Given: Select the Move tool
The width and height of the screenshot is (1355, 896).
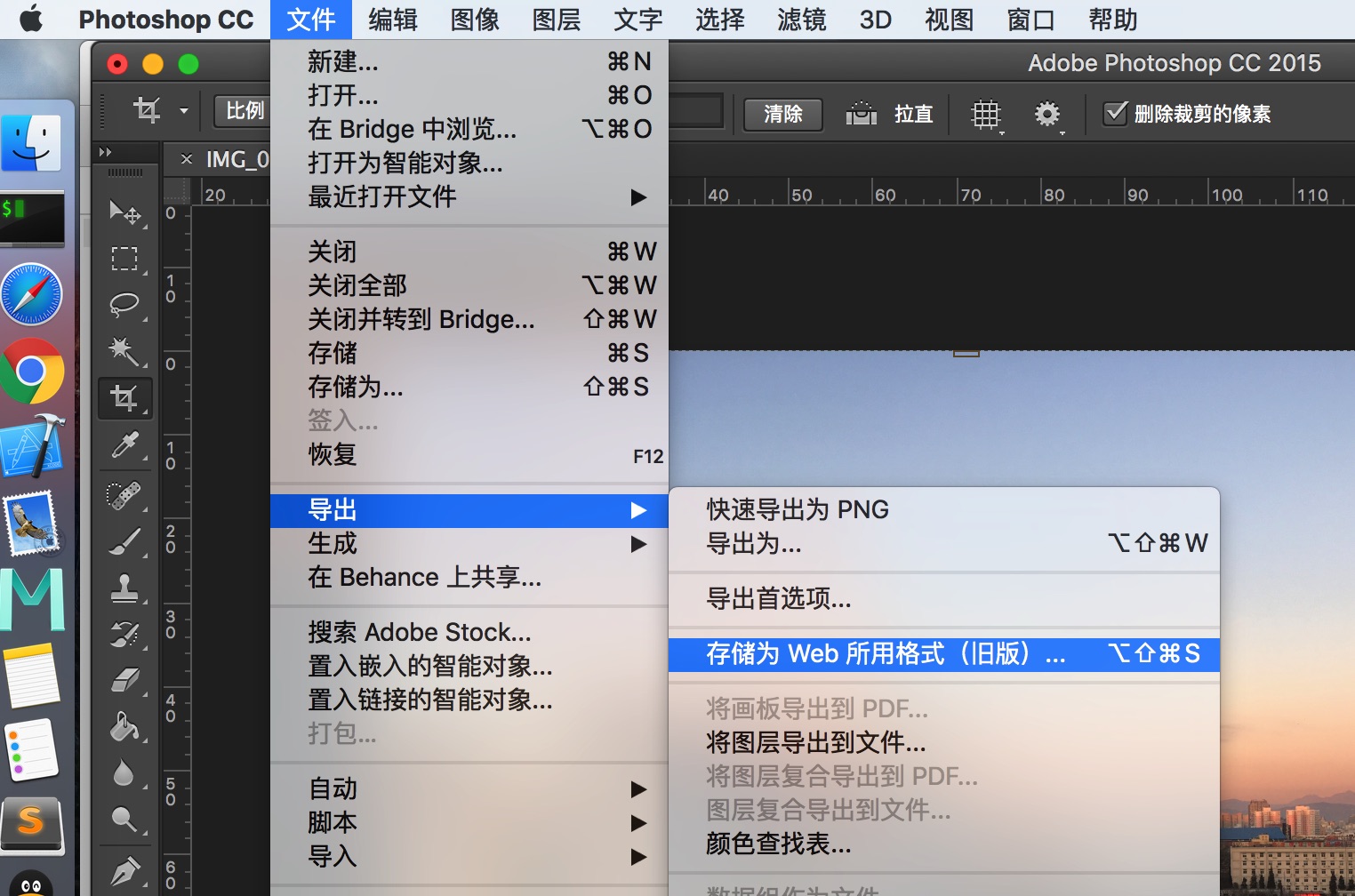Looking at the screenshot, I should point(124,212).
